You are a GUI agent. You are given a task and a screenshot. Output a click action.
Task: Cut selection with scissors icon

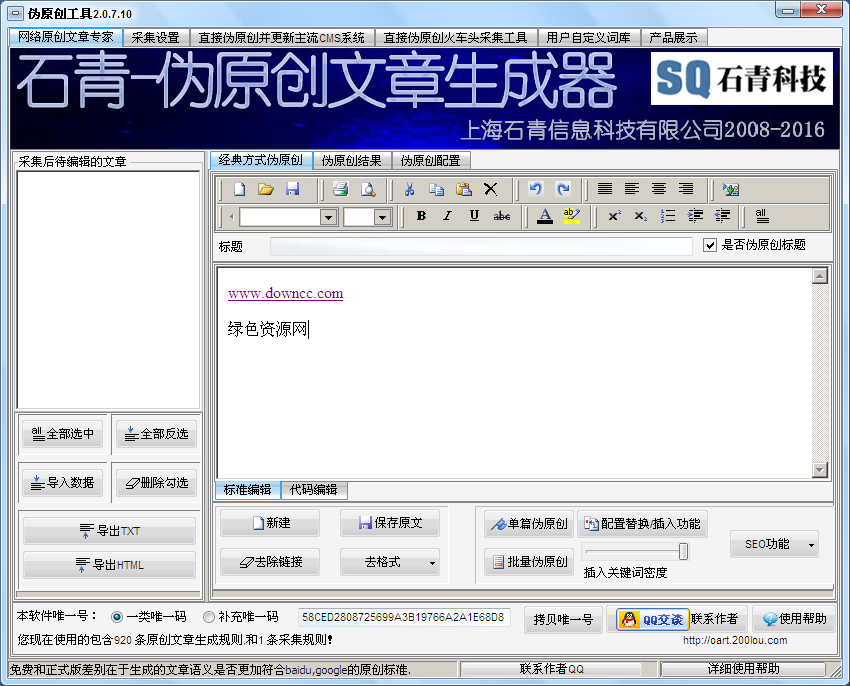pos(409,189)
